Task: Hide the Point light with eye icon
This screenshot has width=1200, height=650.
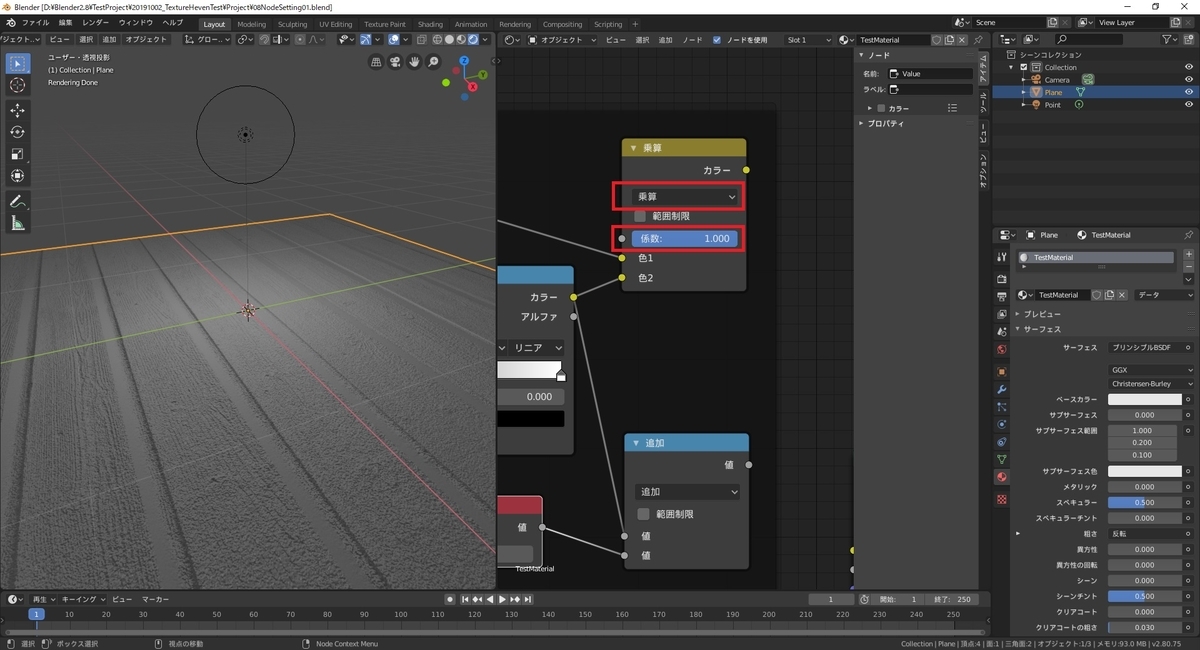Action: [x=1189, y=105]
